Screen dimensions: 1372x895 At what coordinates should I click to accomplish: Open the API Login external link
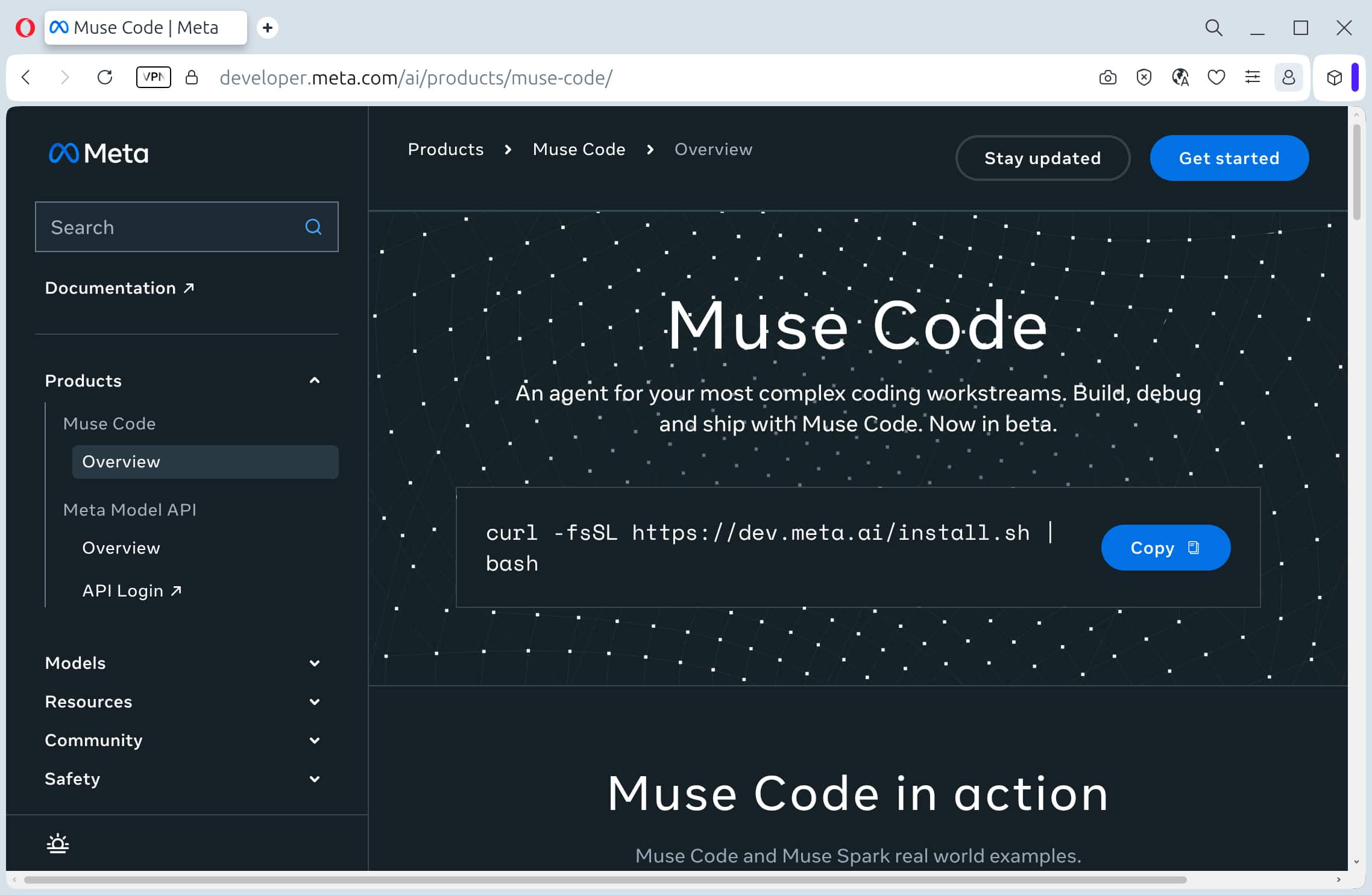[x=132, y=590]
